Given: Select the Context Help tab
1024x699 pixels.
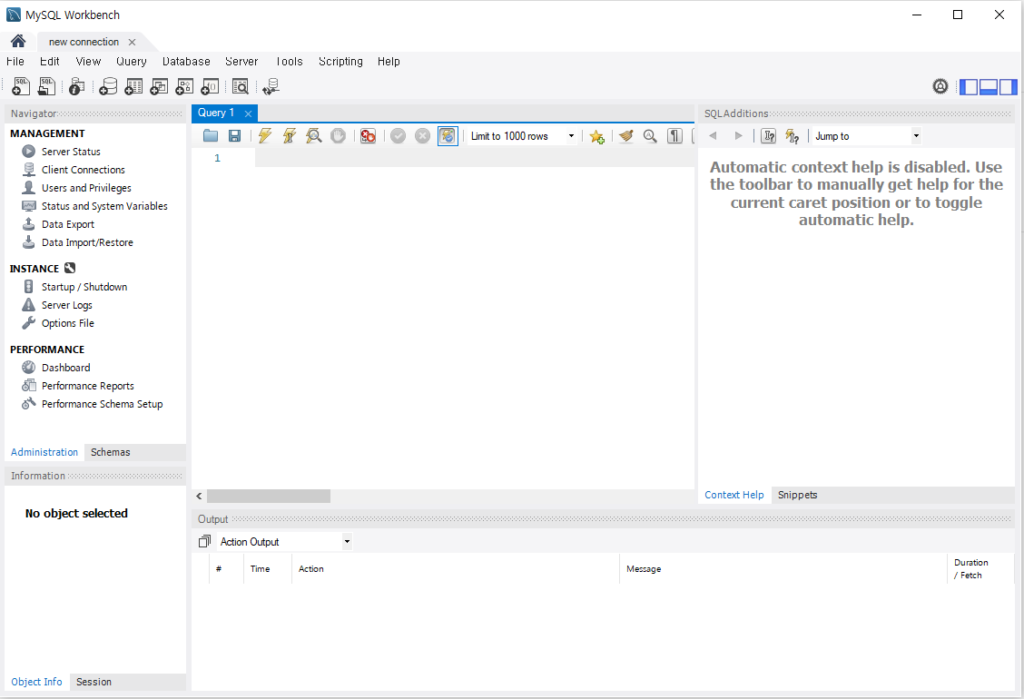Looking at the screenshot, I should 734,495.
